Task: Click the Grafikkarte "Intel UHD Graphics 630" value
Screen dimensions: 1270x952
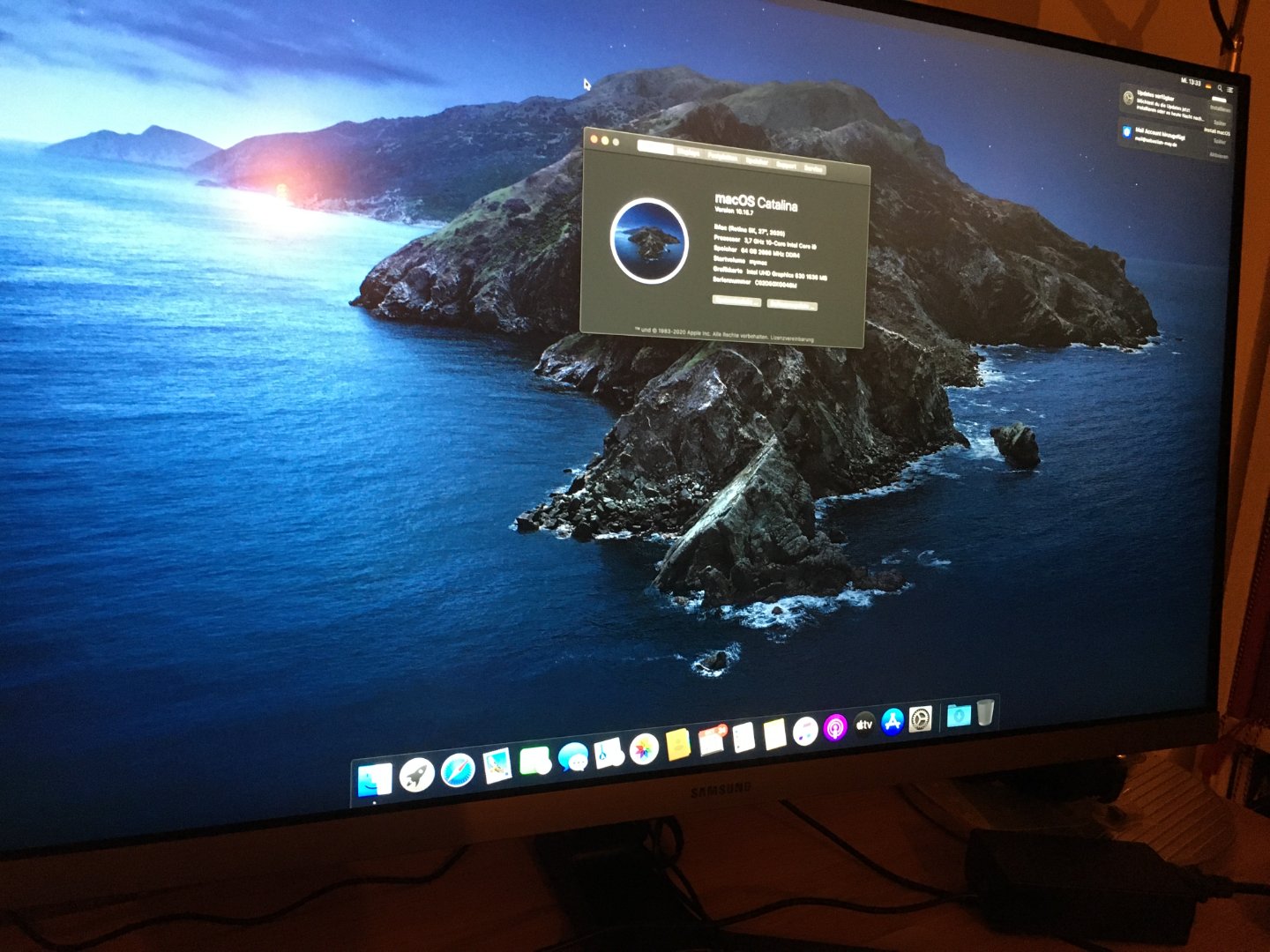Action: 788,275
